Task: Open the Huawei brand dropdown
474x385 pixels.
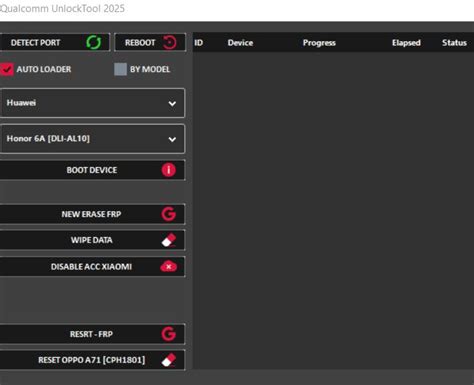Action: (x=92, y=103)
